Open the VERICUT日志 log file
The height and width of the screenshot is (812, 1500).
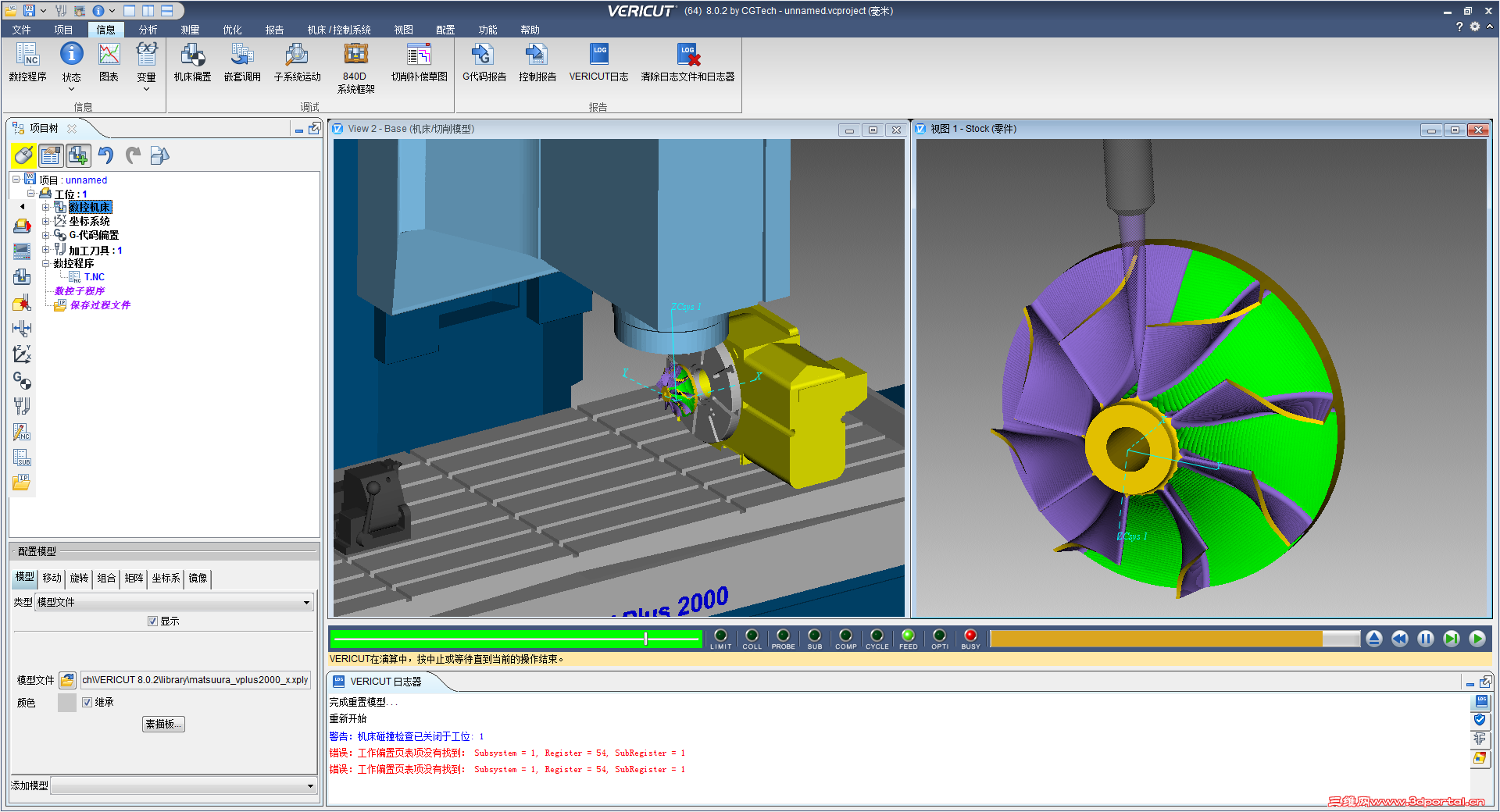click(x=598, y=62)
